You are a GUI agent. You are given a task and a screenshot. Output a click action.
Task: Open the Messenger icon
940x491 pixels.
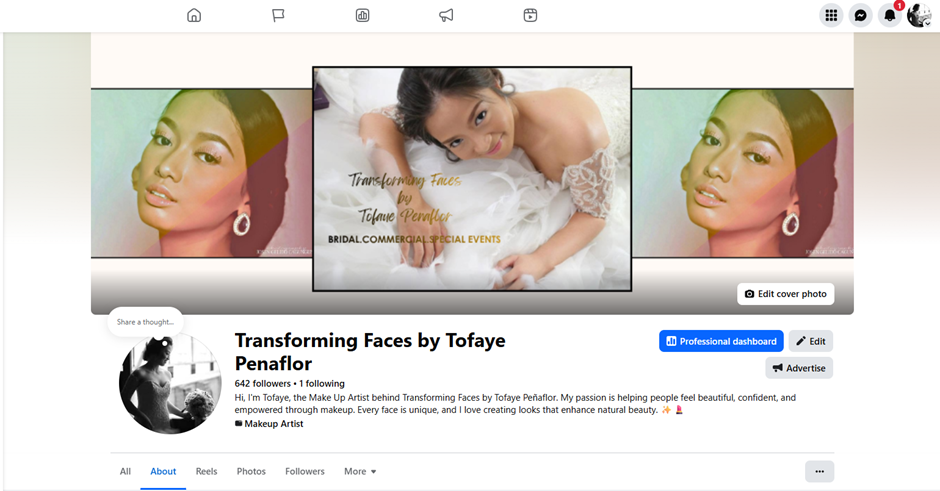pos(860,16)
